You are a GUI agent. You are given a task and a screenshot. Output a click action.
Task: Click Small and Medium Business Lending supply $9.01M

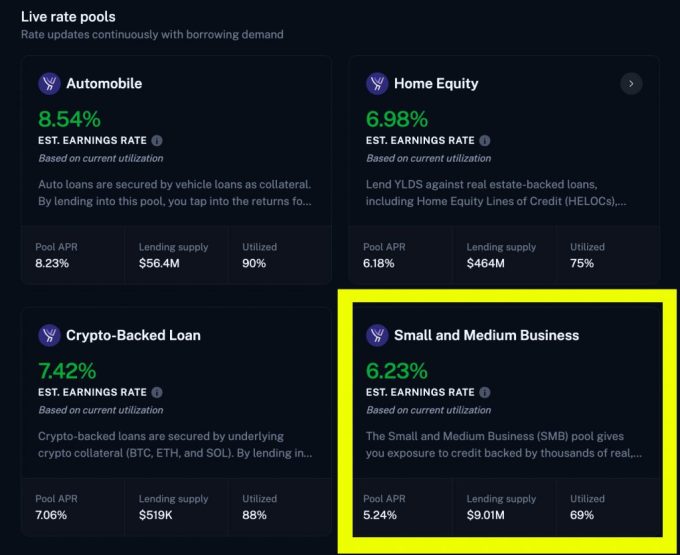504,507
